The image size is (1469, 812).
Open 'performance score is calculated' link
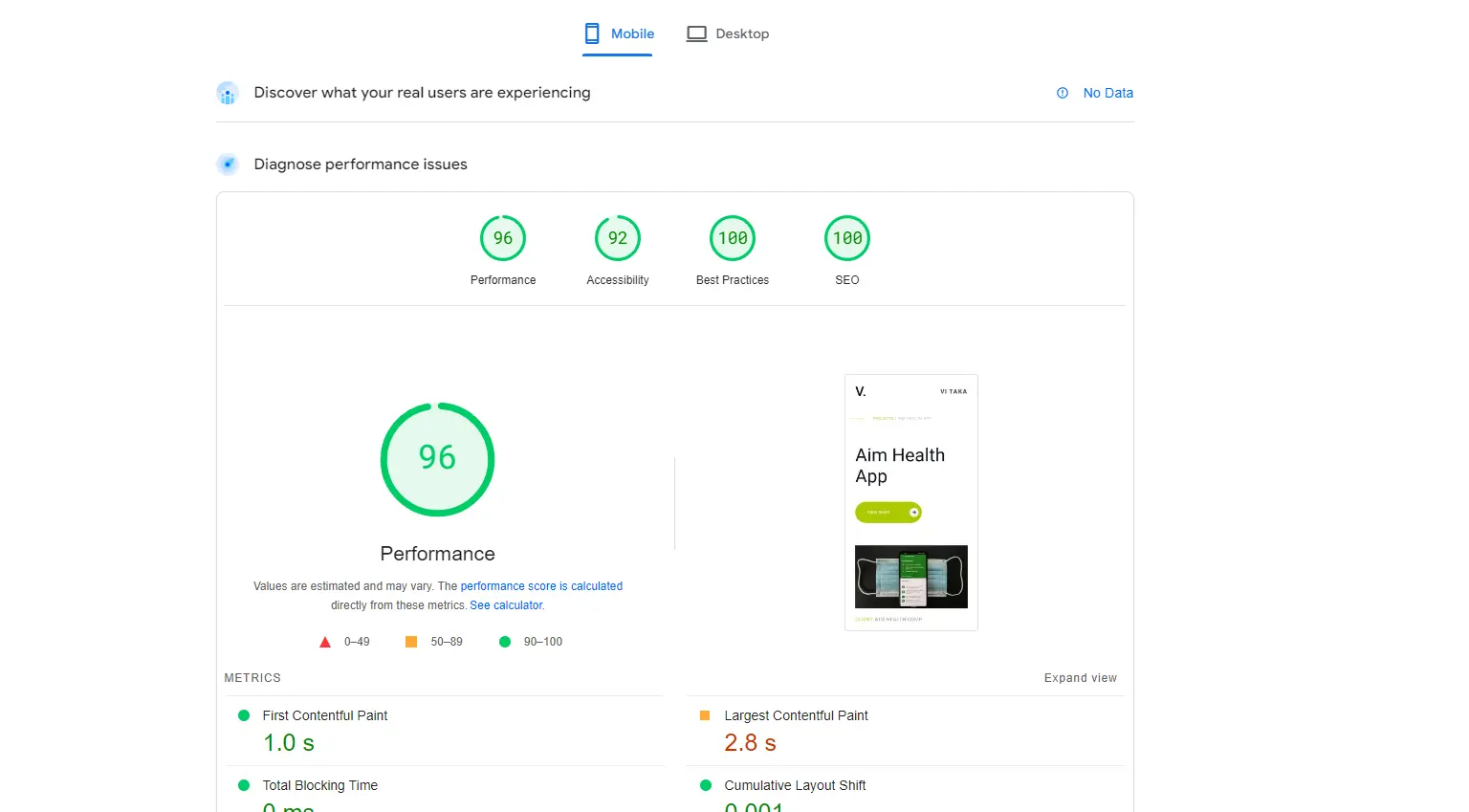[541, 586]
